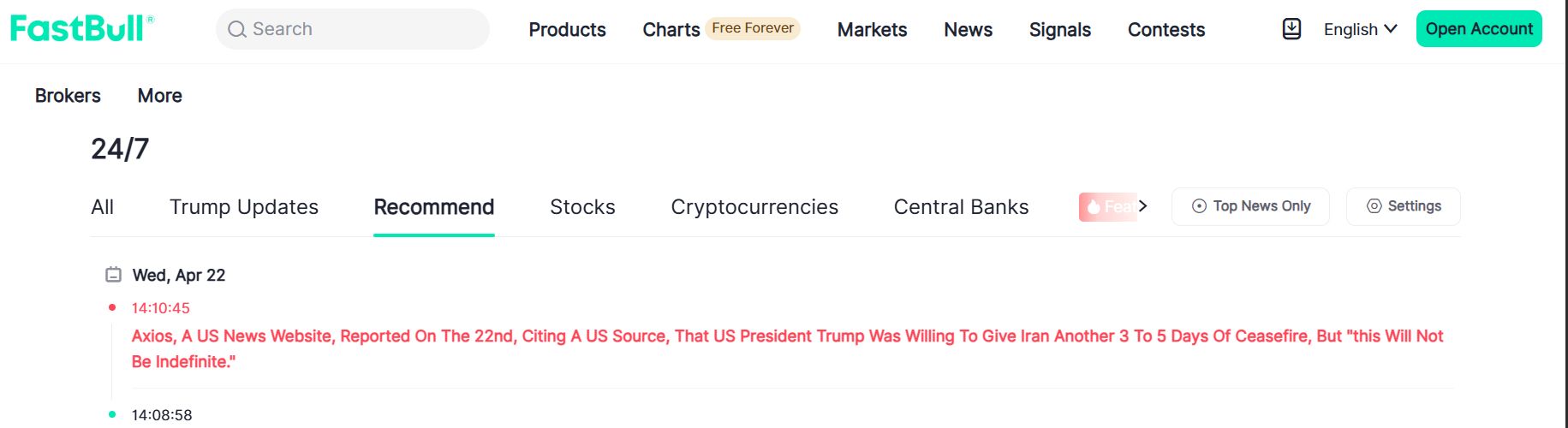This screenshot has width=1568, height=428.
Task: Click the search magnifier icon
Action: pos(237,29)
